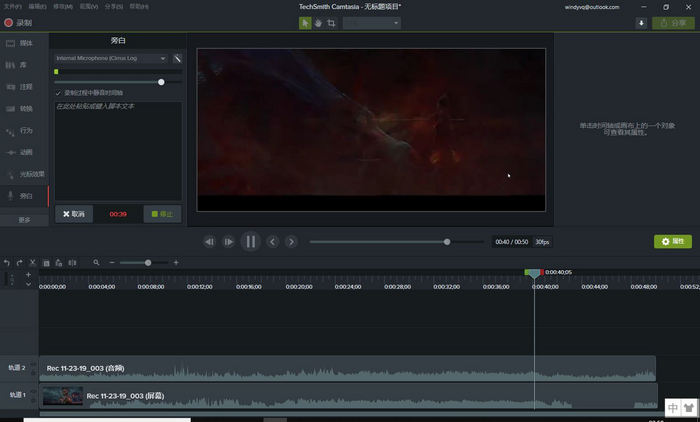Screen dimensions: 700x422
Task: Select the Rec 11-23-19_003 screen clip
Action: pyautogui.click(x=349, y=396)
